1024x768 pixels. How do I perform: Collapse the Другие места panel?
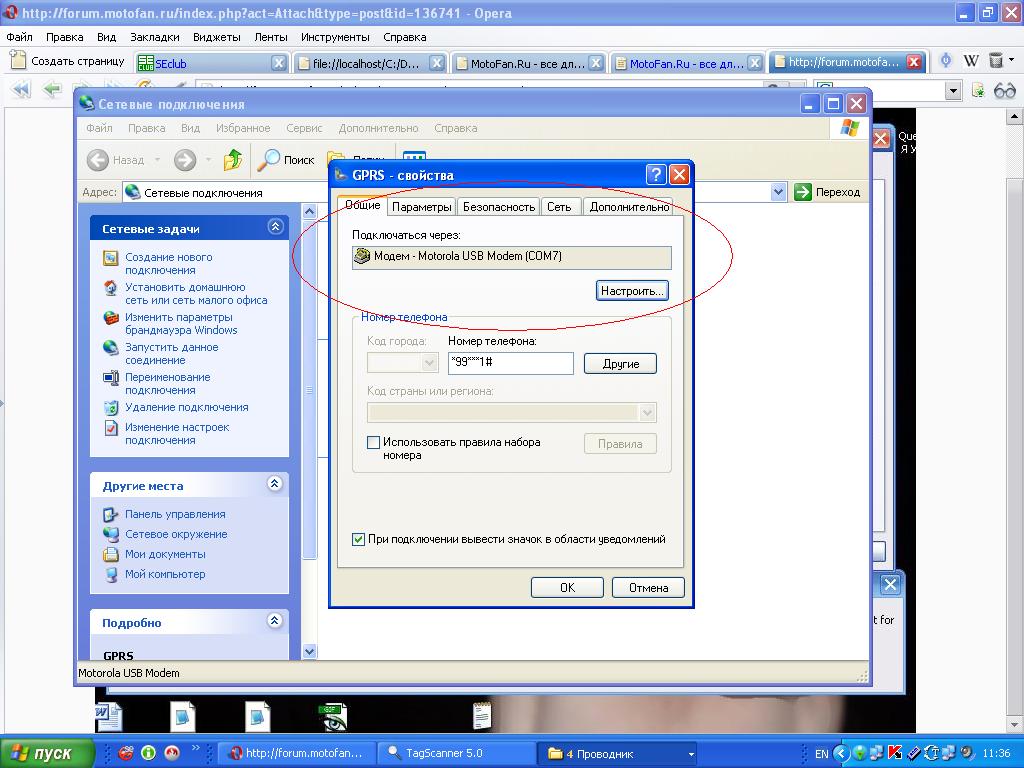point(275,484)
